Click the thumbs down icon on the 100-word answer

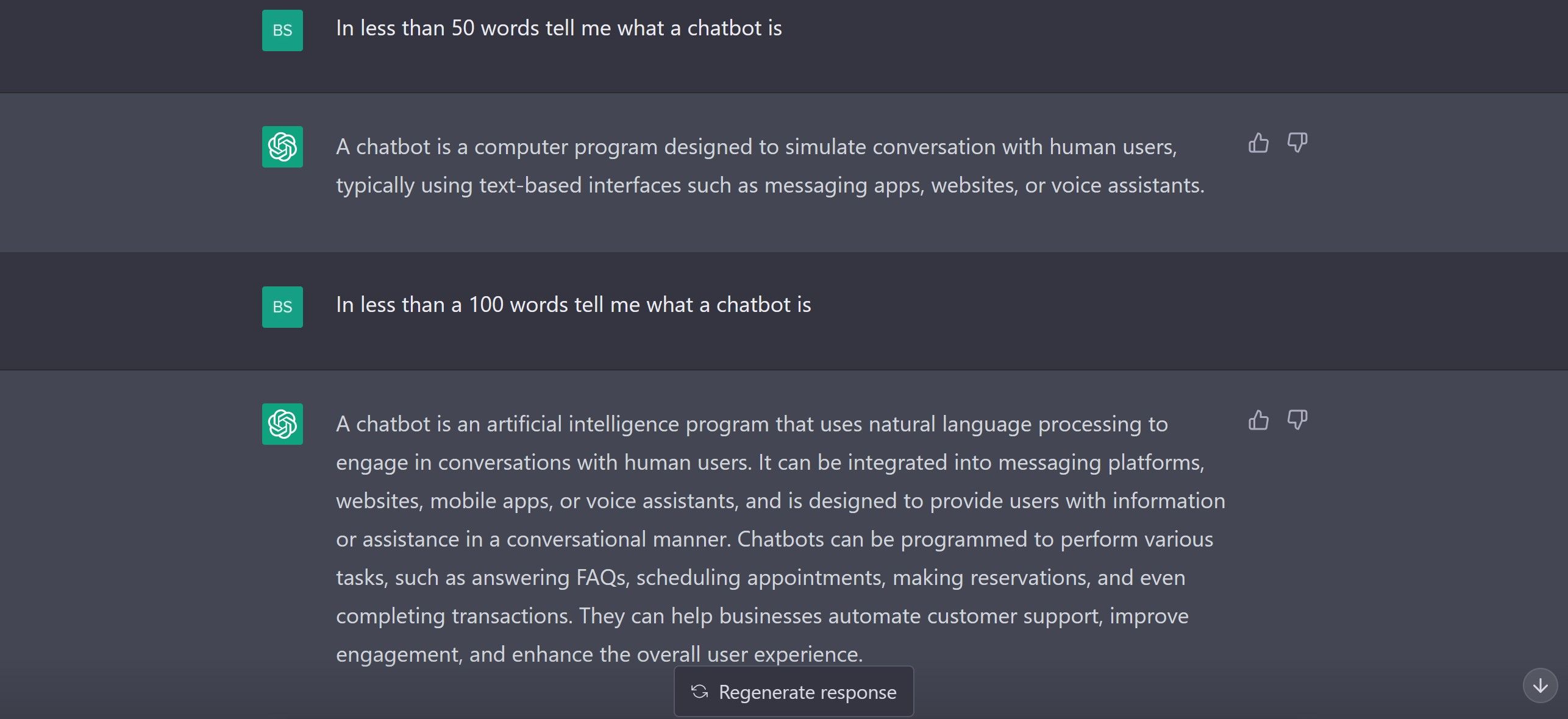coord(1297,420)
